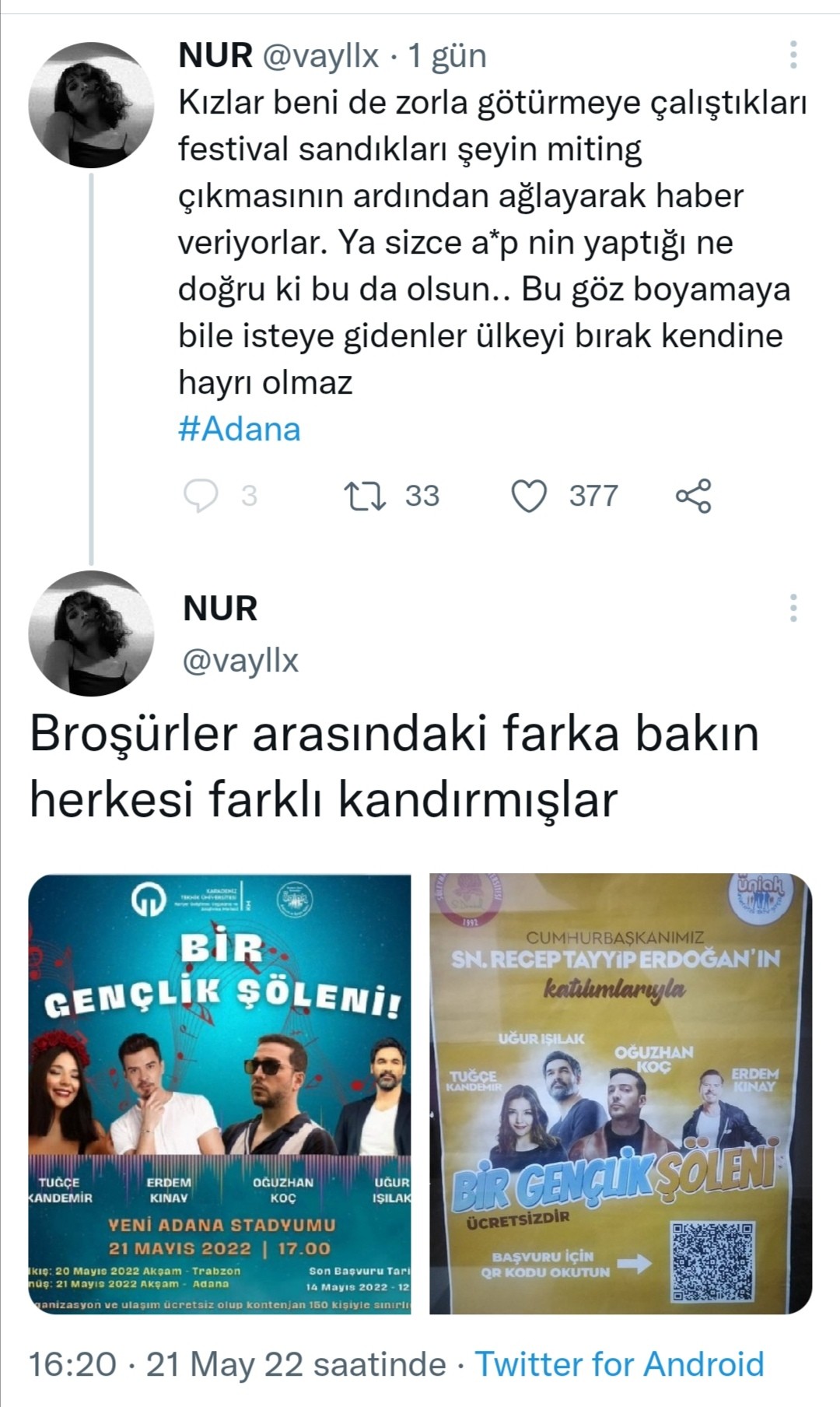The width and height of the screenshot is (840, 1407).
Task: Open NUR's profile picture in first tweet
Action: click(92, 105)
